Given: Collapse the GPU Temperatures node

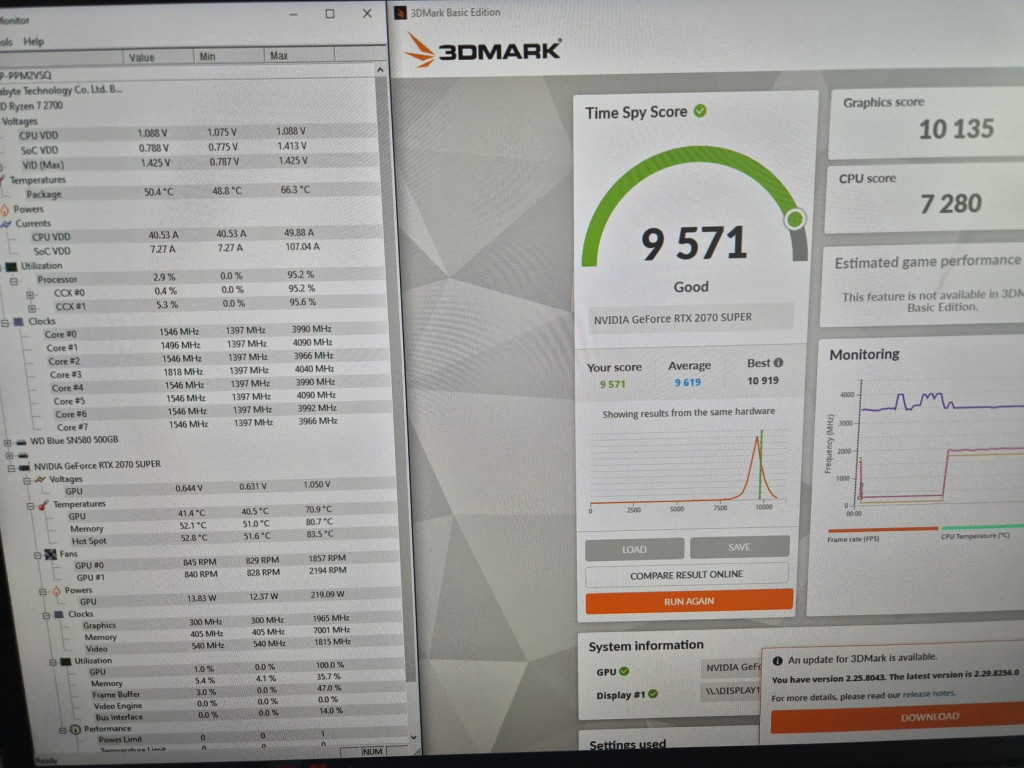Looking at the screenshot, I should coord(31,505).
